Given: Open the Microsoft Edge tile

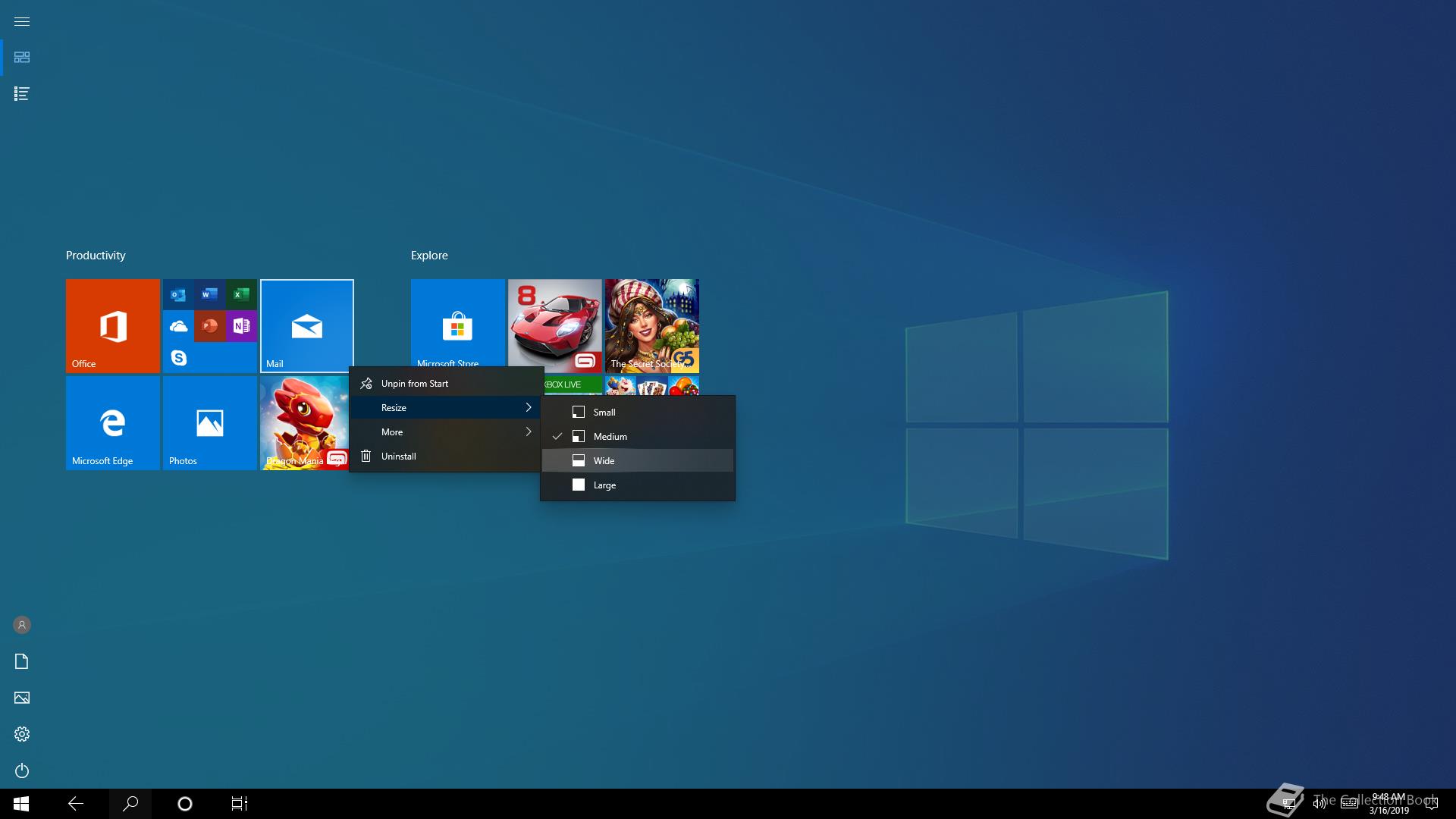Looking at the screenshot, I should tap(113, 423).
